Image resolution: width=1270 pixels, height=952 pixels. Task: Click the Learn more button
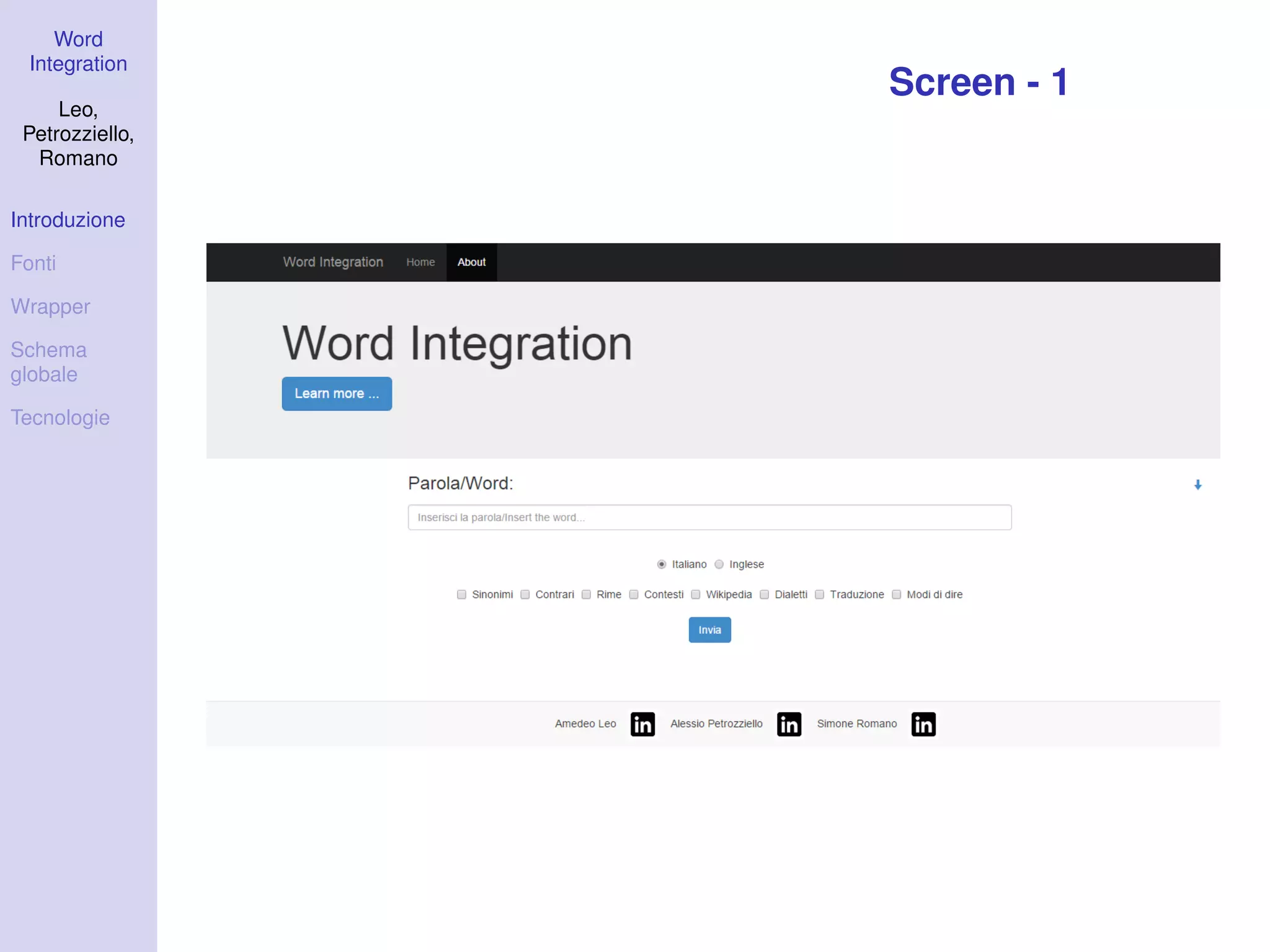[x=337, y=394]
